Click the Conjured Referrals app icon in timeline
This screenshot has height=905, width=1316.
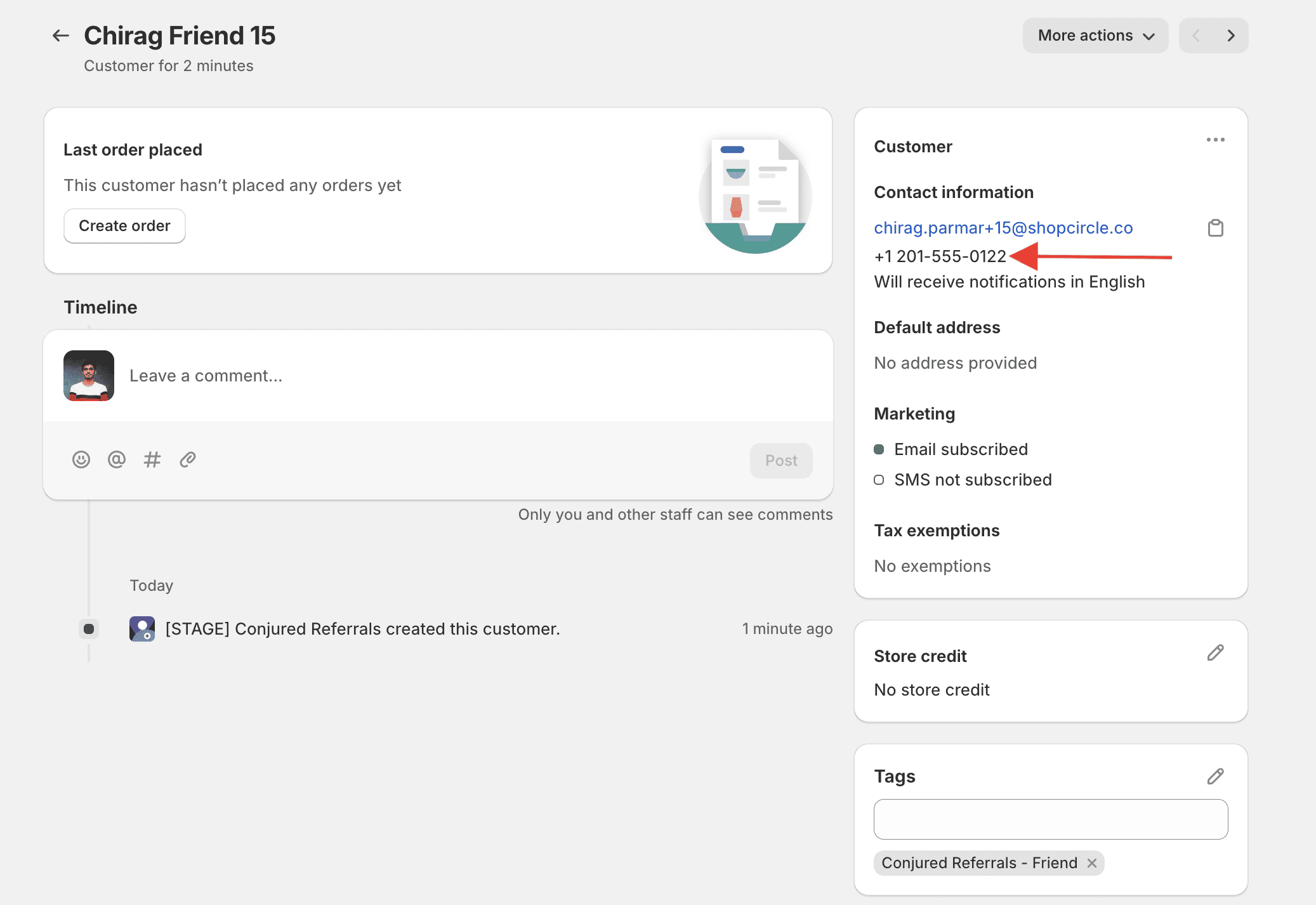click(x=142, y=629)
